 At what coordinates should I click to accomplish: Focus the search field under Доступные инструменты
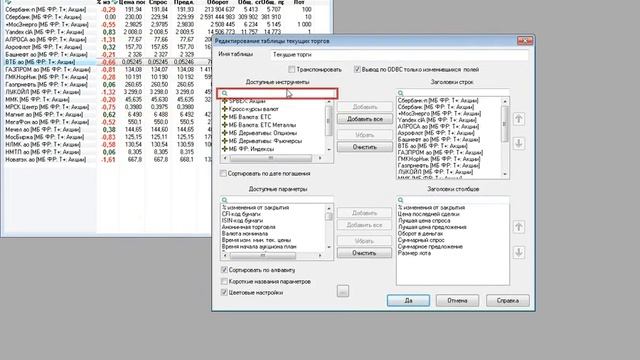[x=277, y=93]
